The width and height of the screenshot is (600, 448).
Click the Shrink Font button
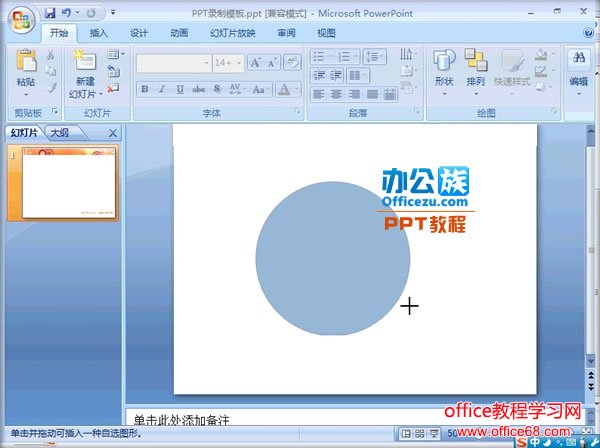[x=272, y=63]
